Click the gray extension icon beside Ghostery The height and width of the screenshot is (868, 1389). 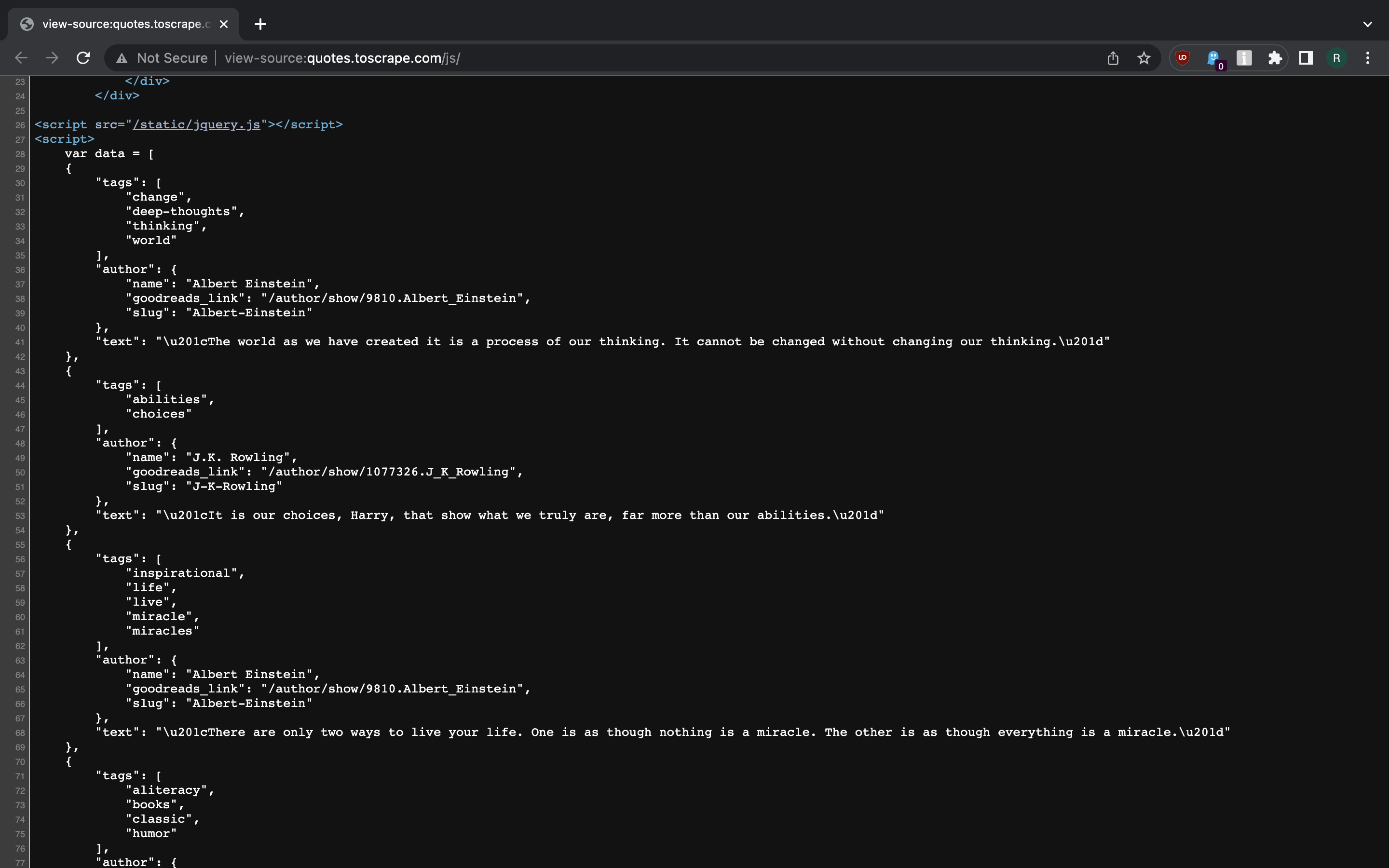pos(1244,58)
